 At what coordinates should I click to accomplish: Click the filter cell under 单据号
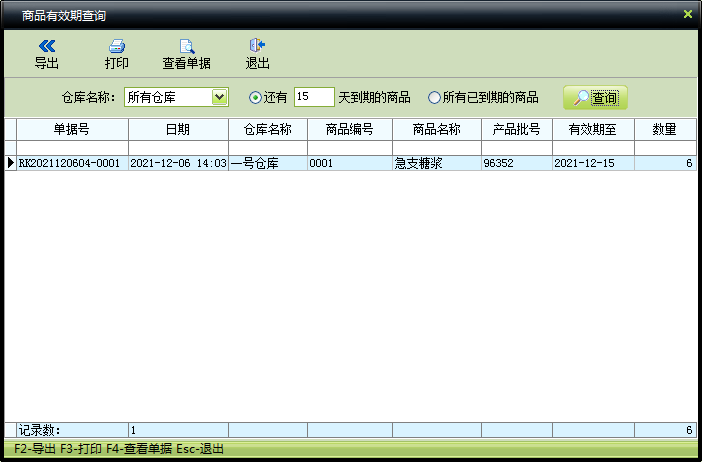pos(73,148)
